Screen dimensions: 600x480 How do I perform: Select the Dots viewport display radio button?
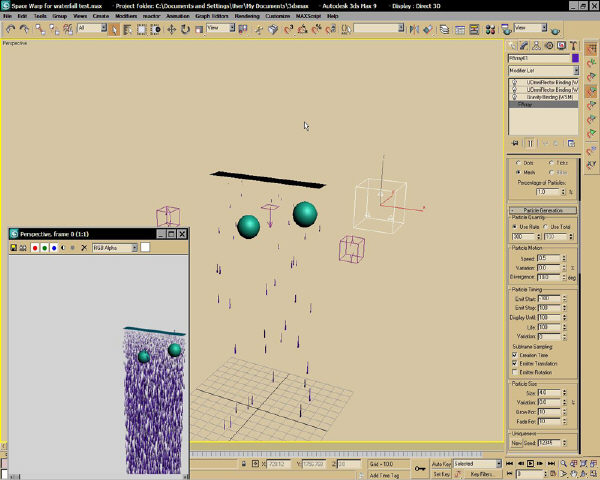(518, 163)
